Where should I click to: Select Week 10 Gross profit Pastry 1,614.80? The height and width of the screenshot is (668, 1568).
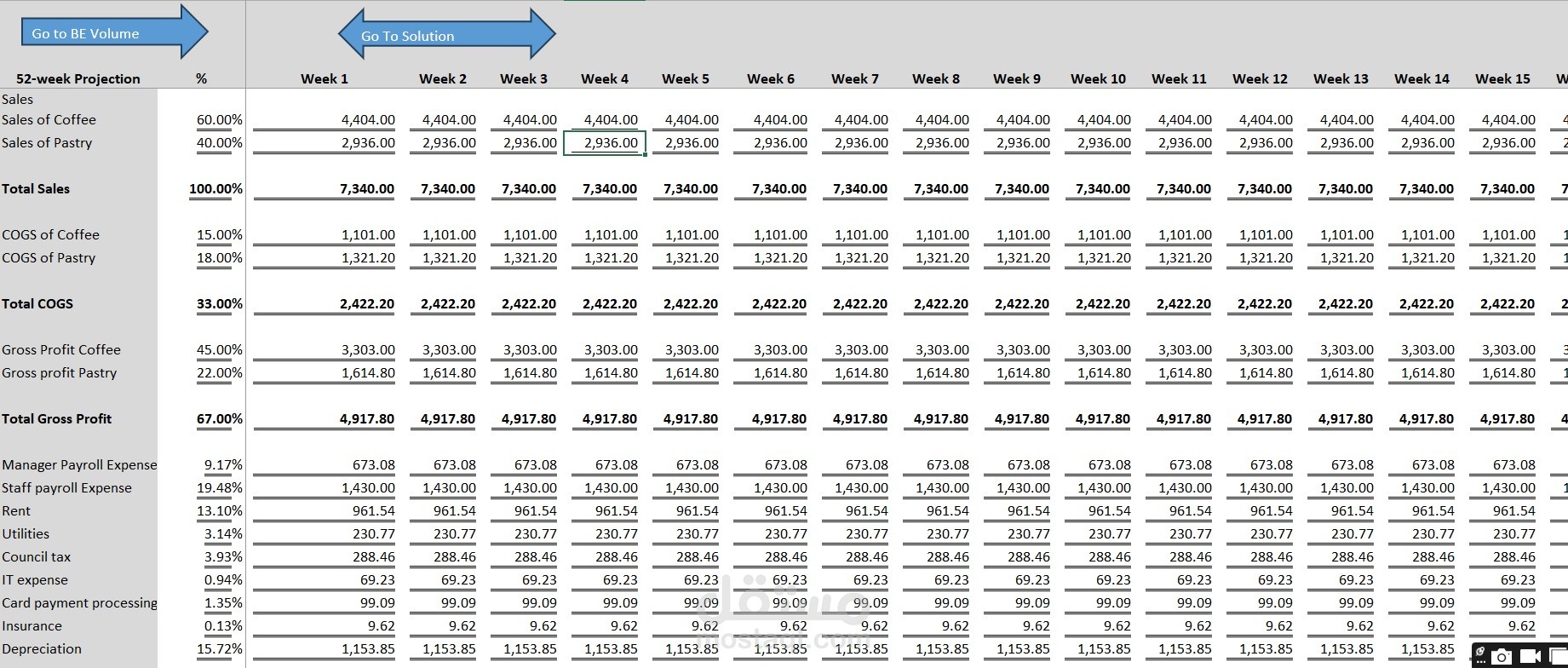pyautogui.click(x=1104, y=372)
